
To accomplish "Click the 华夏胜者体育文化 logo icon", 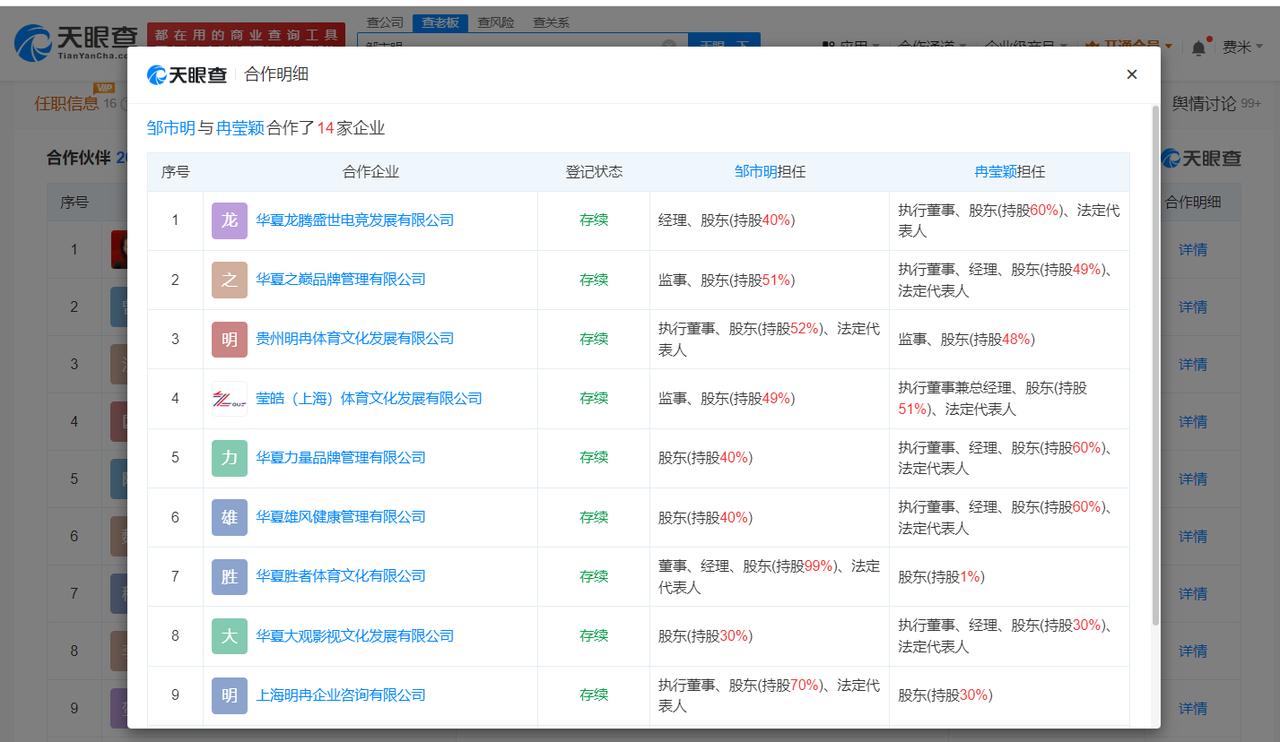I will (x=229, y=576).
